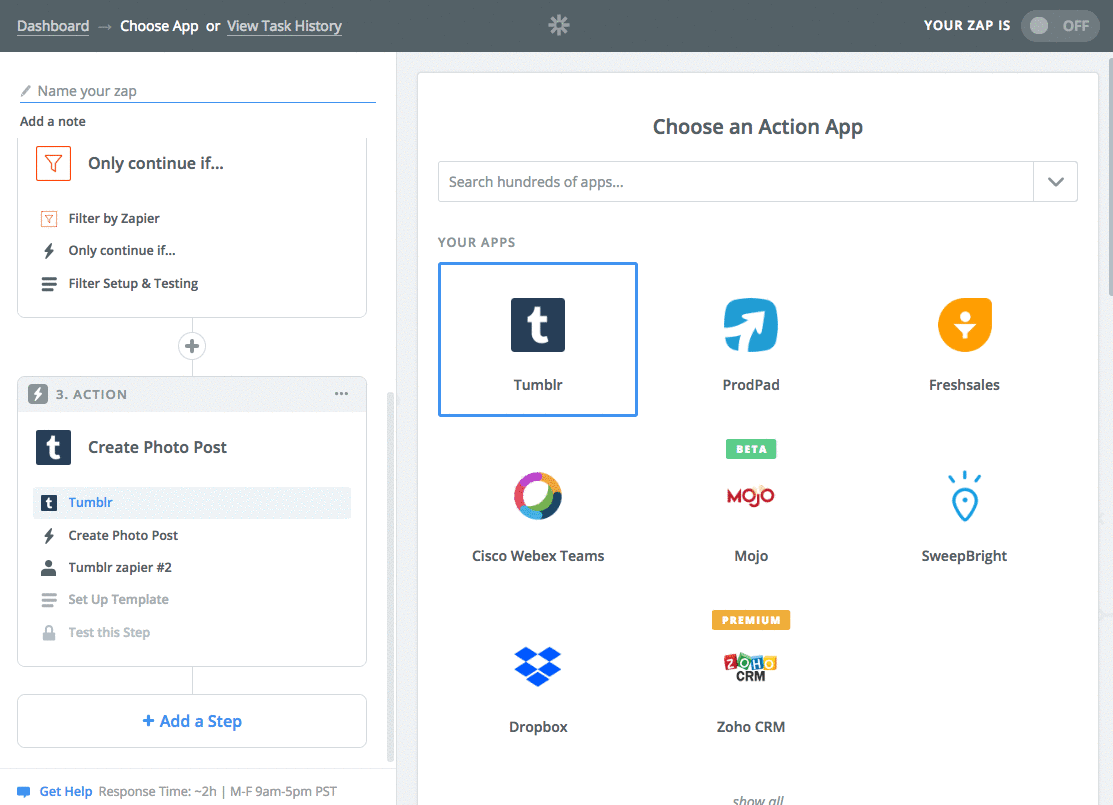The width and height of the screenshot is (1113, 805).
Task: Open the Filter Setup & Testing step
Action: (x=133, y=284)
